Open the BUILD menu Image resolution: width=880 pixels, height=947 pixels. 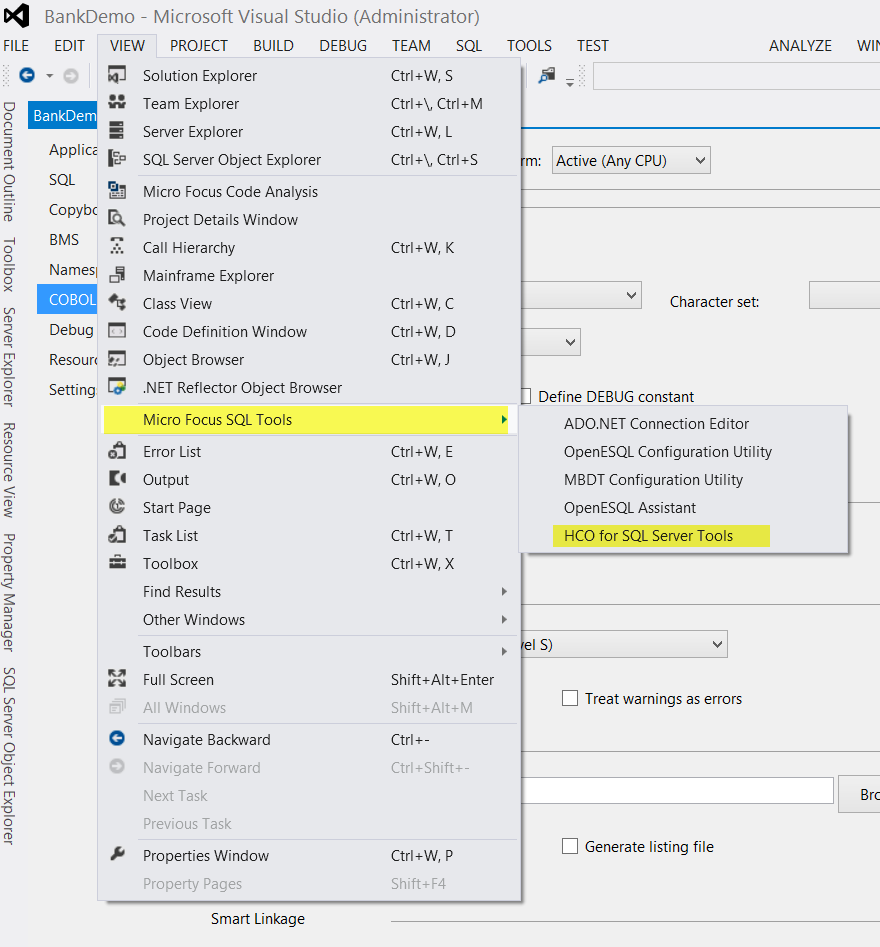pyautogui.click(x=273, y=46)
